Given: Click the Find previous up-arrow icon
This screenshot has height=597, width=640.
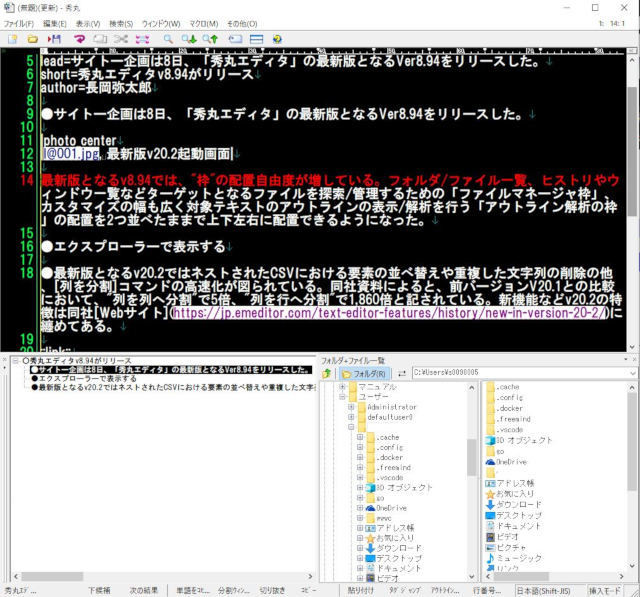Looking at the screenshot, I should click(210, 39).
